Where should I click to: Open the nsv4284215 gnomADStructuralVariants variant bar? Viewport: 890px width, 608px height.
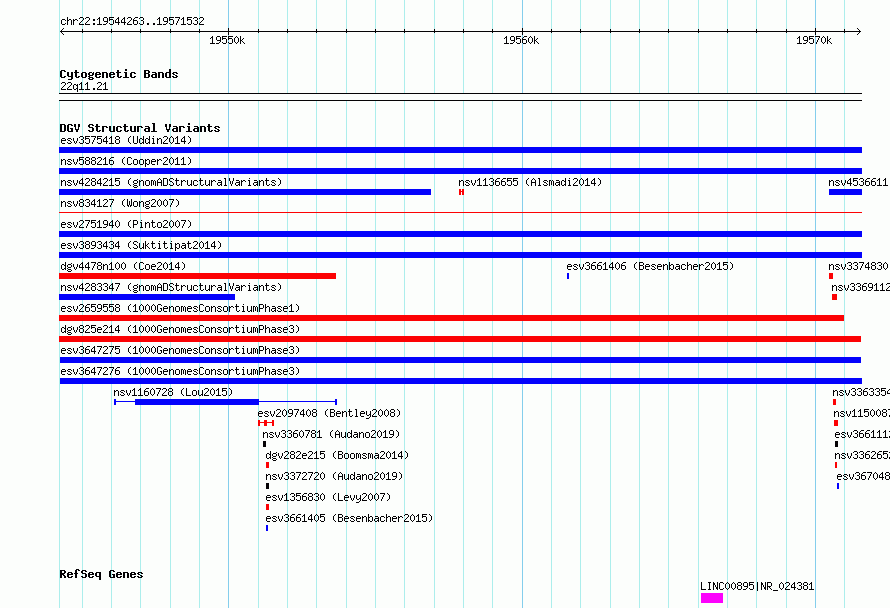tap(245, 192)
